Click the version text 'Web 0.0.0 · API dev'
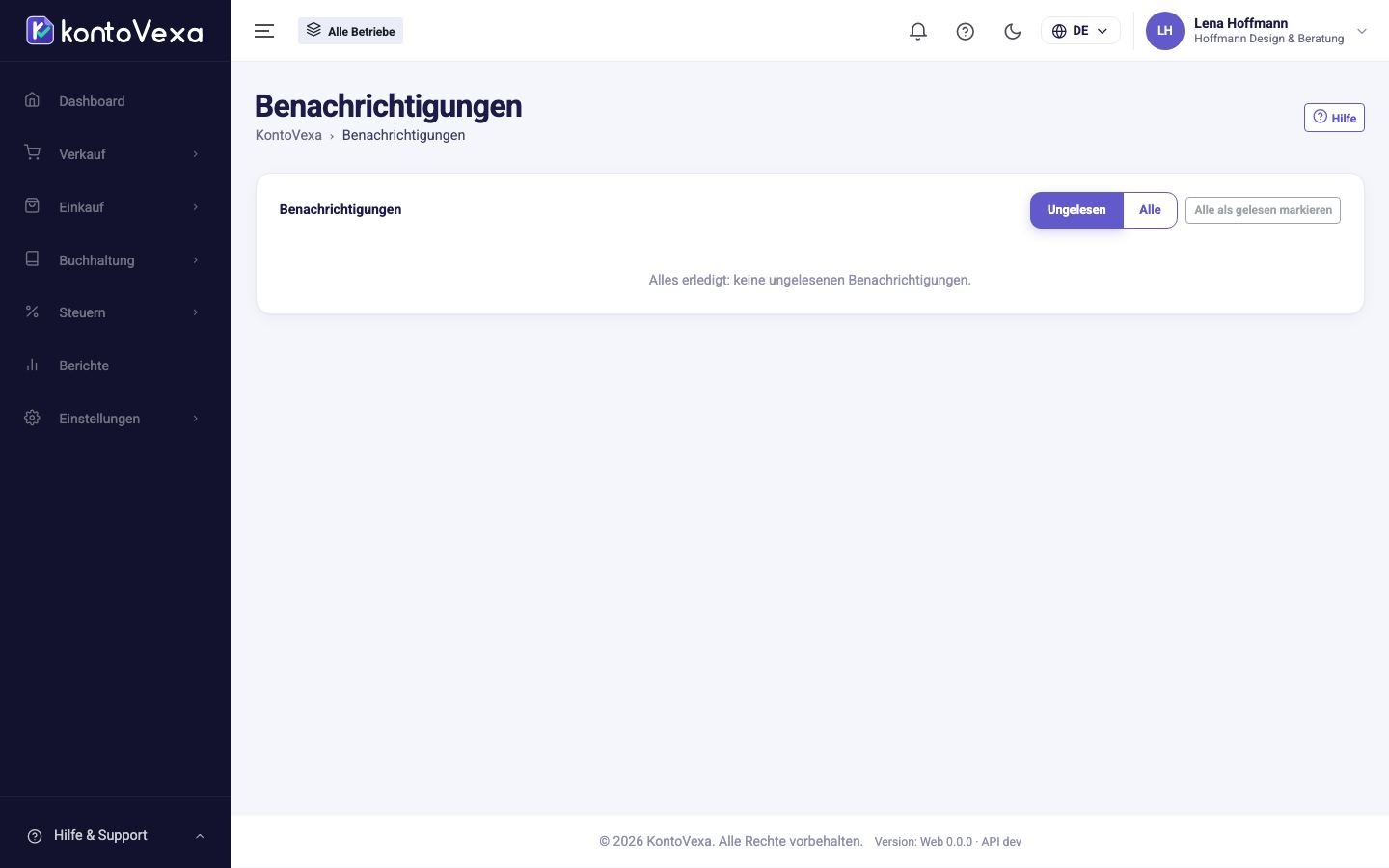1389x868 pixels. click(x=970, y=842)
